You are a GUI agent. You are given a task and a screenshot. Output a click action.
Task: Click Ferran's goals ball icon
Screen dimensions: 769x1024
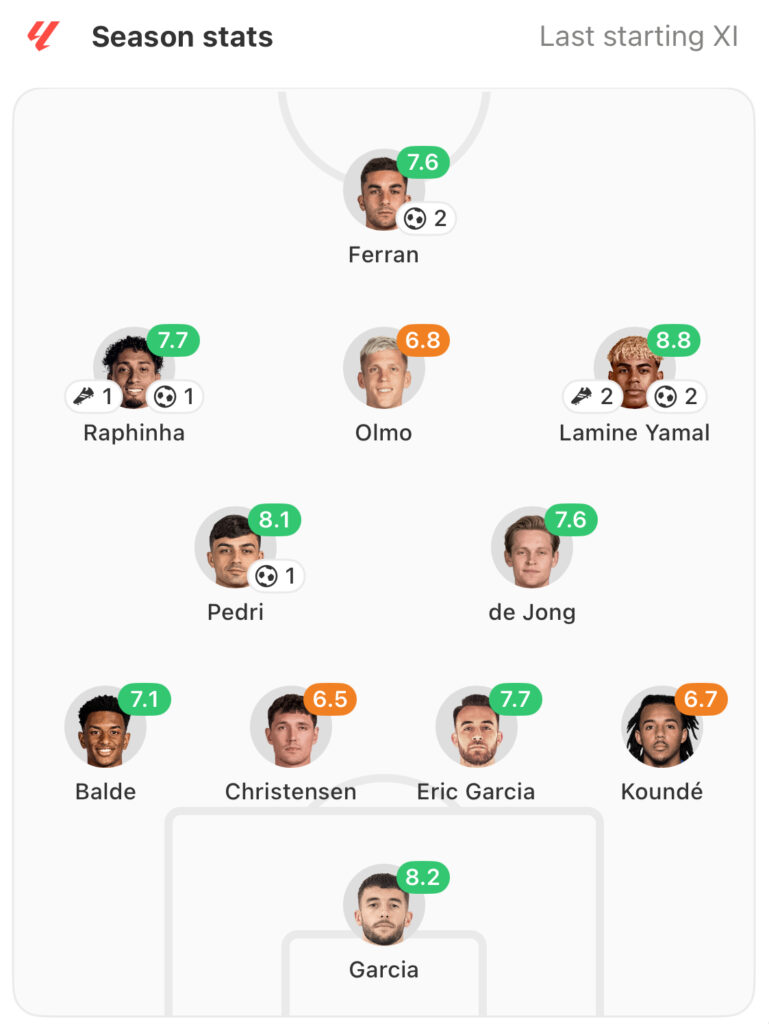pos(415,218)
